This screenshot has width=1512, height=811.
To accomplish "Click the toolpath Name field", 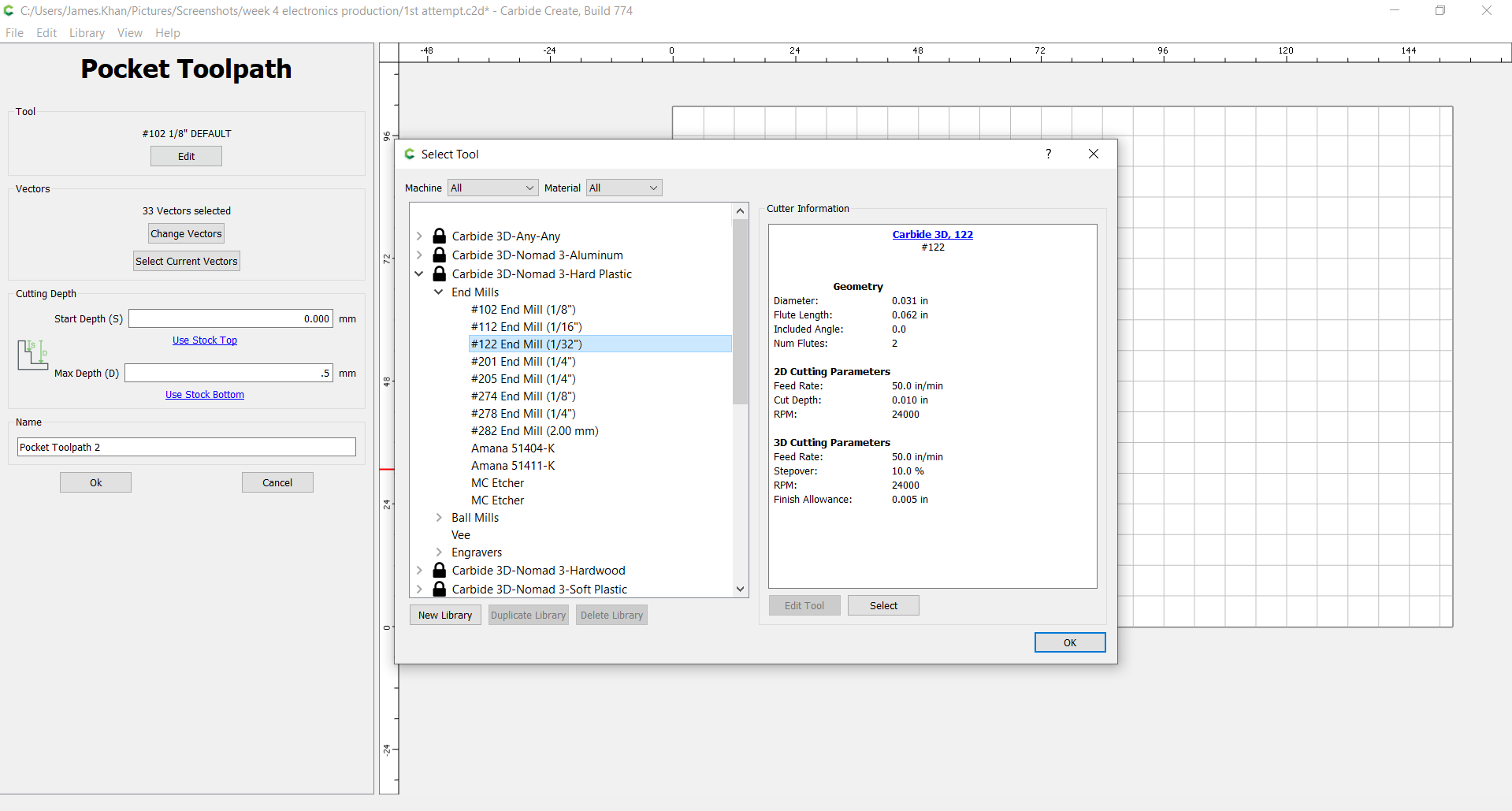I will click(x=187, y=447).
